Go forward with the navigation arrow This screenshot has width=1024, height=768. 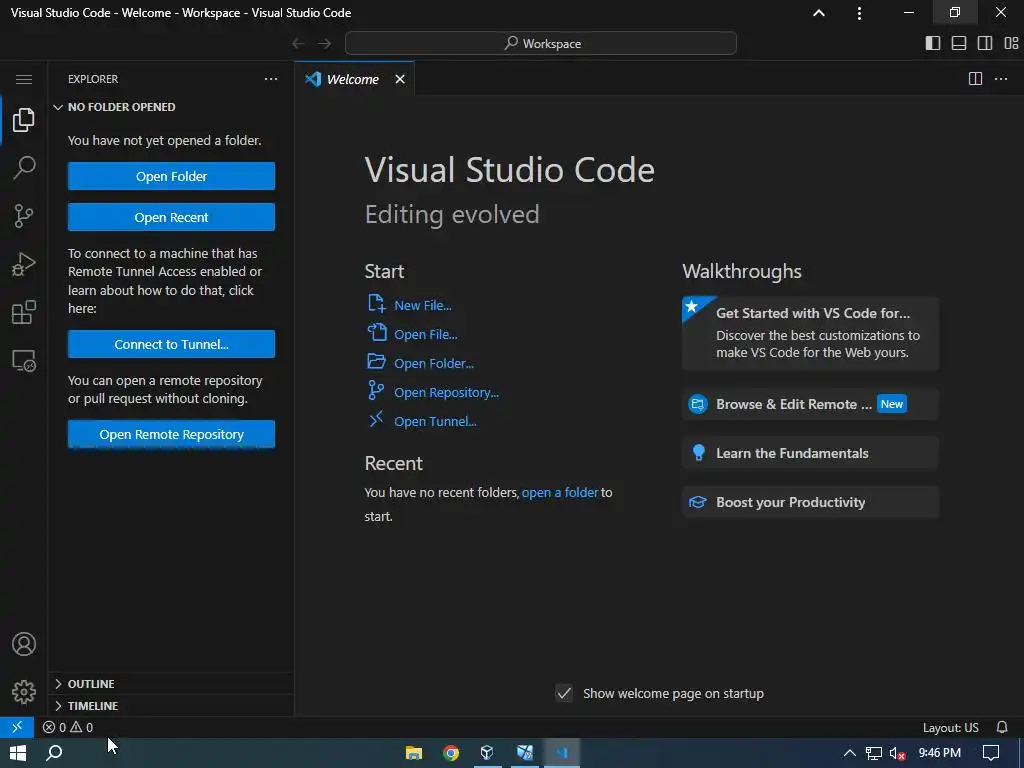(325, 43)
